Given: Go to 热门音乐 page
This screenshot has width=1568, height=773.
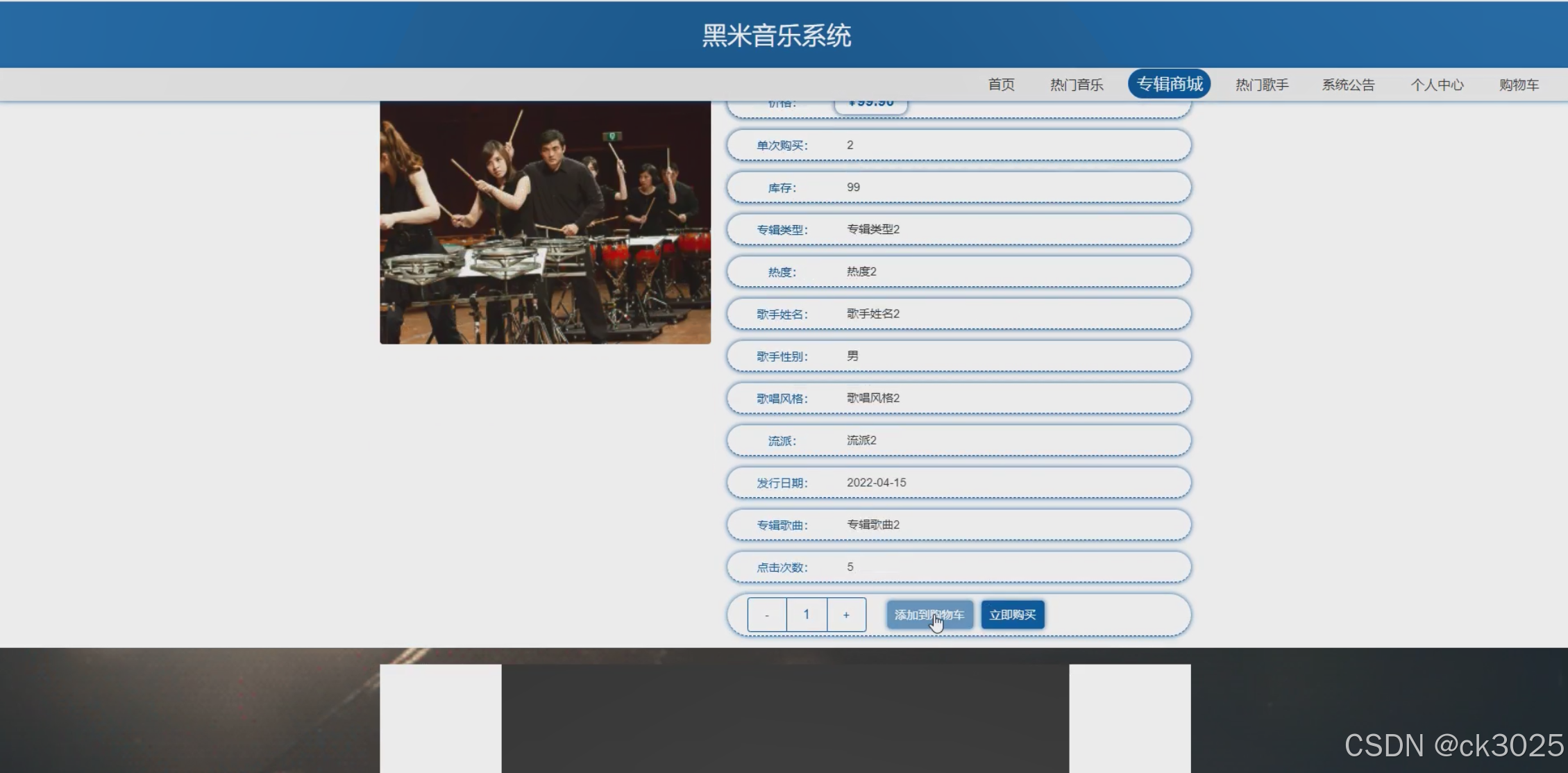Looking at the screenshot, I should coord(1076,85).
